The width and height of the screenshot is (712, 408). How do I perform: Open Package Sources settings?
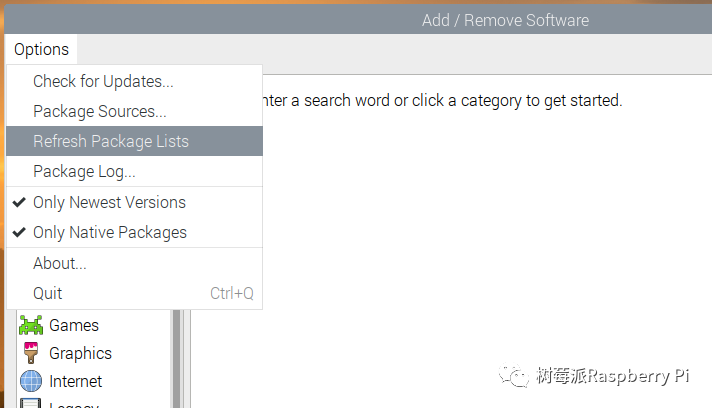tap(100, 111)
